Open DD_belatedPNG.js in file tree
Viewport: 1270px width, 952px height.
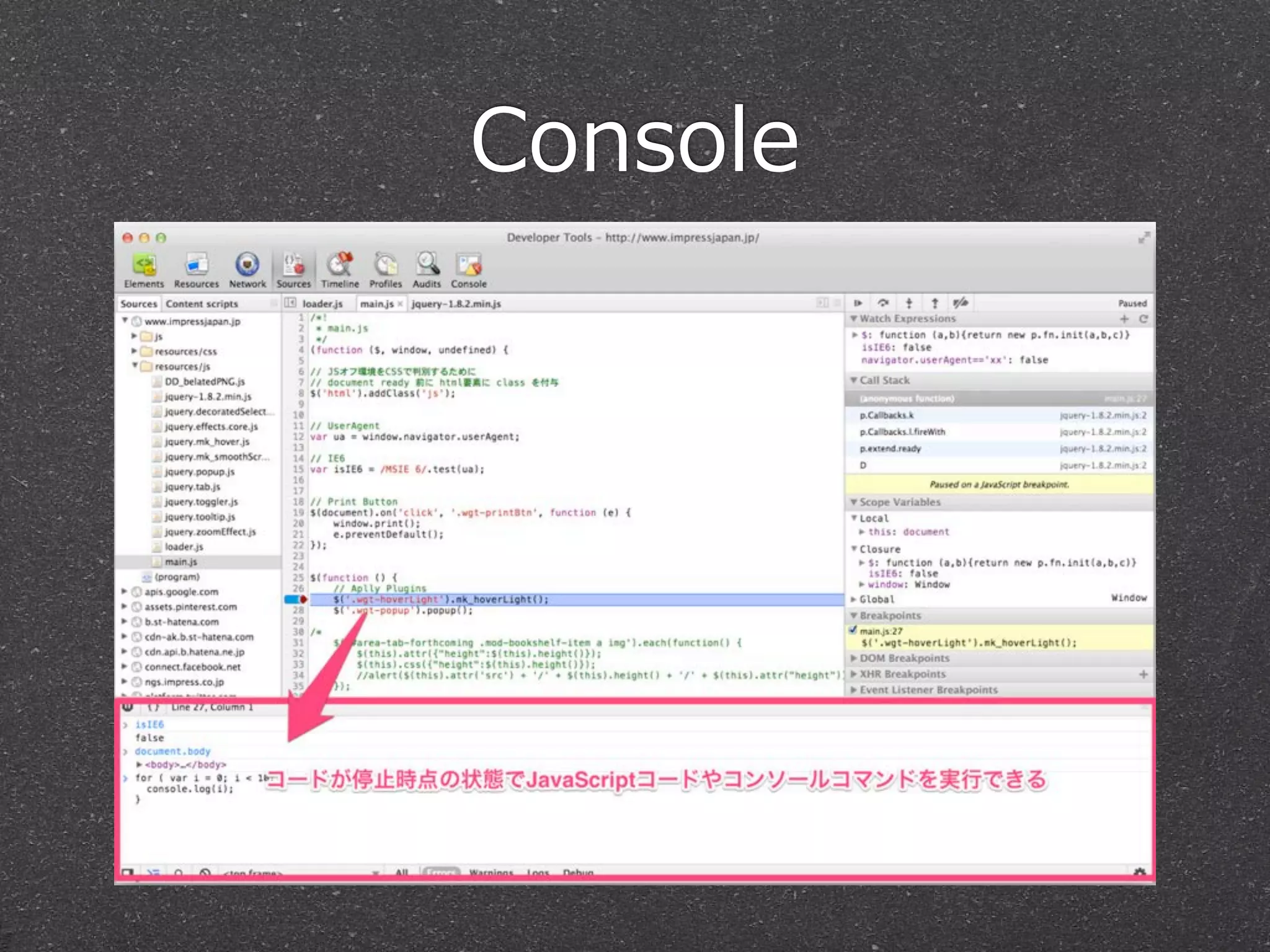pyautogui.click(x=205, y=381)
